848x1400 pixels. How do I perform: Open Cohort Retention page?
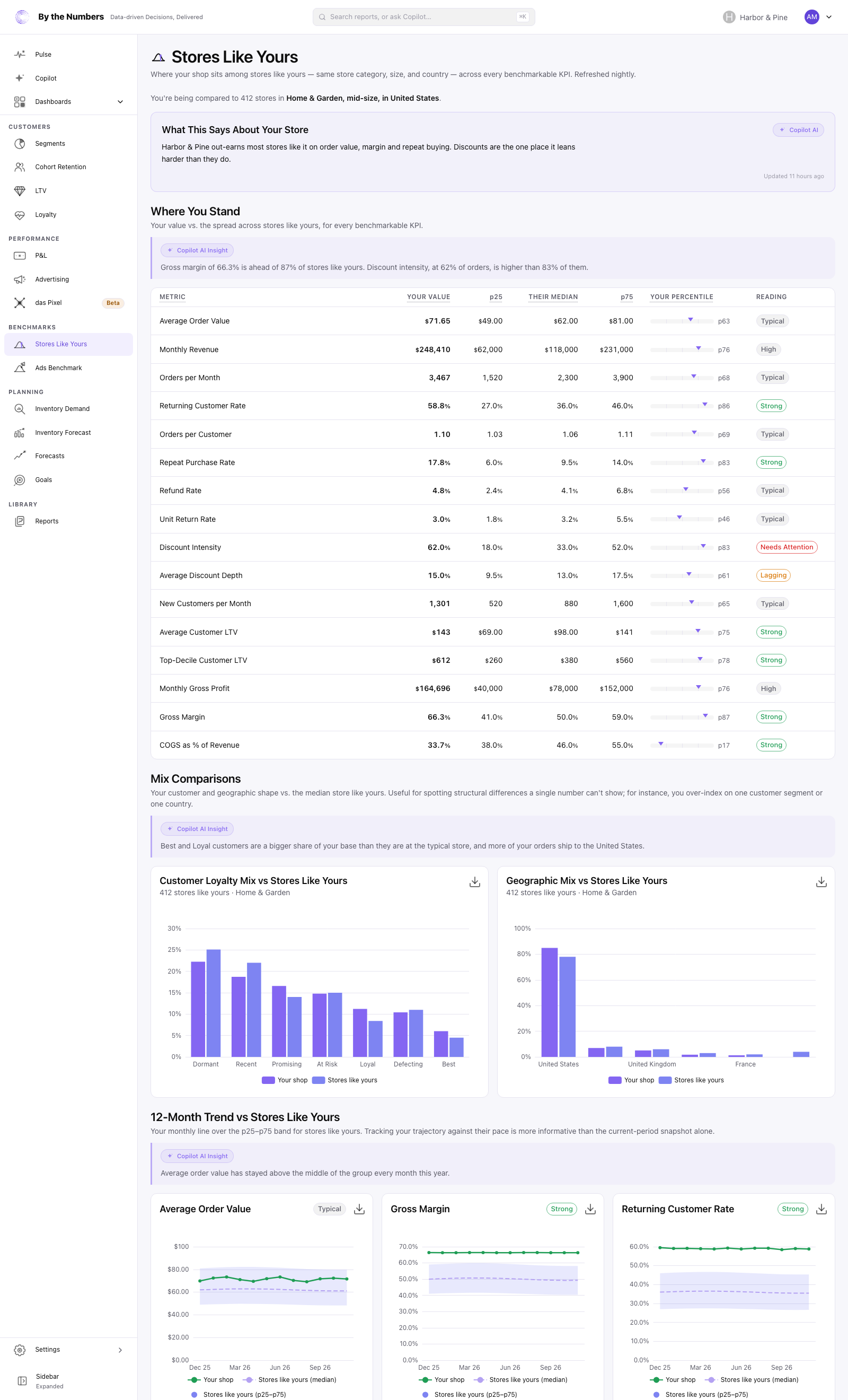coord(69,167)
